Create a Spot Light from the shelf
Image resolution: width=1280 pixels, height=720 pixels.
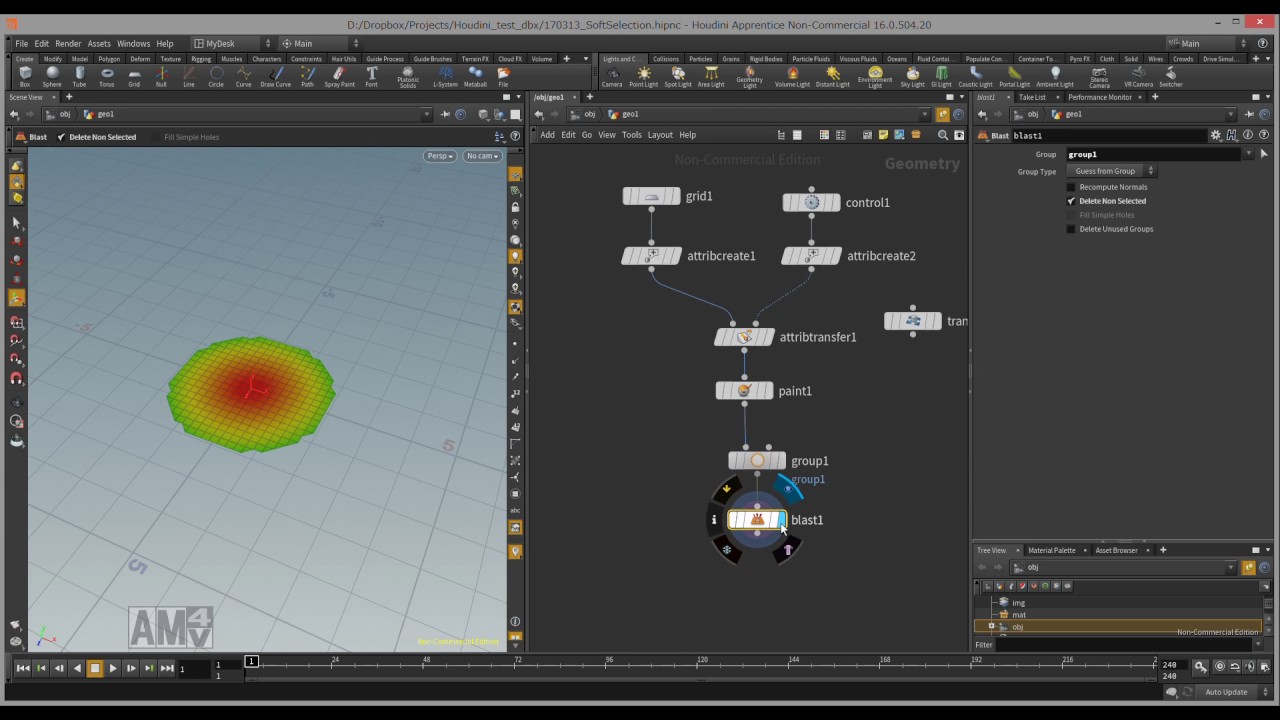pyautogui.click(x=678, y=76)
